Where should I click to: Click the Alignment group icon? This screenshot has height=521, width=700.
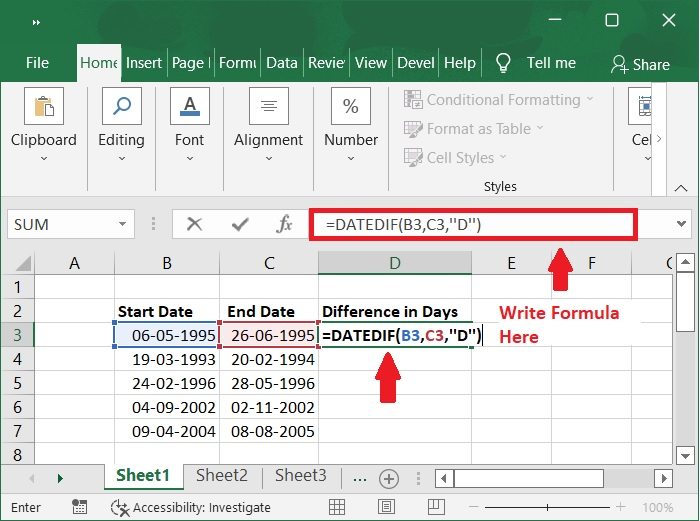click(268, 106)
